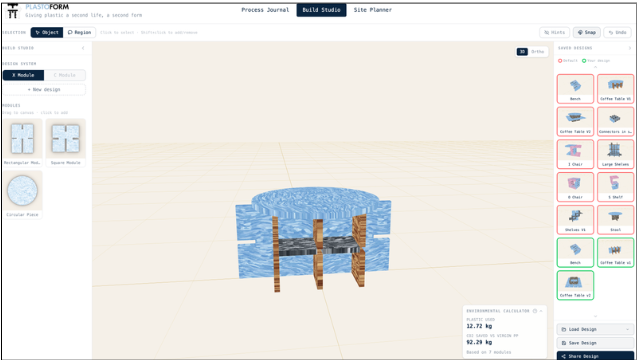Load the red-bordered Coffee Table V1 design
This screenshot has height=360, width=637.
pos(615,89)
